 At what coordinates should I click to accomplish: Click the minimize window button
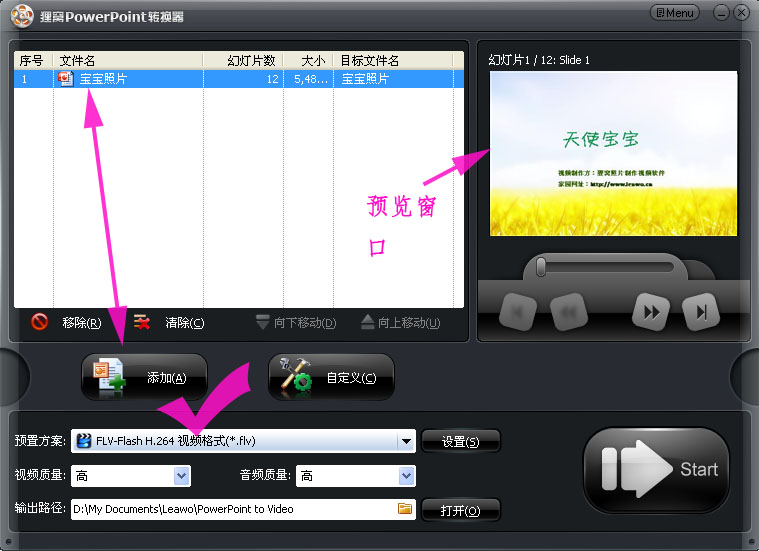[x=721, y=13]
